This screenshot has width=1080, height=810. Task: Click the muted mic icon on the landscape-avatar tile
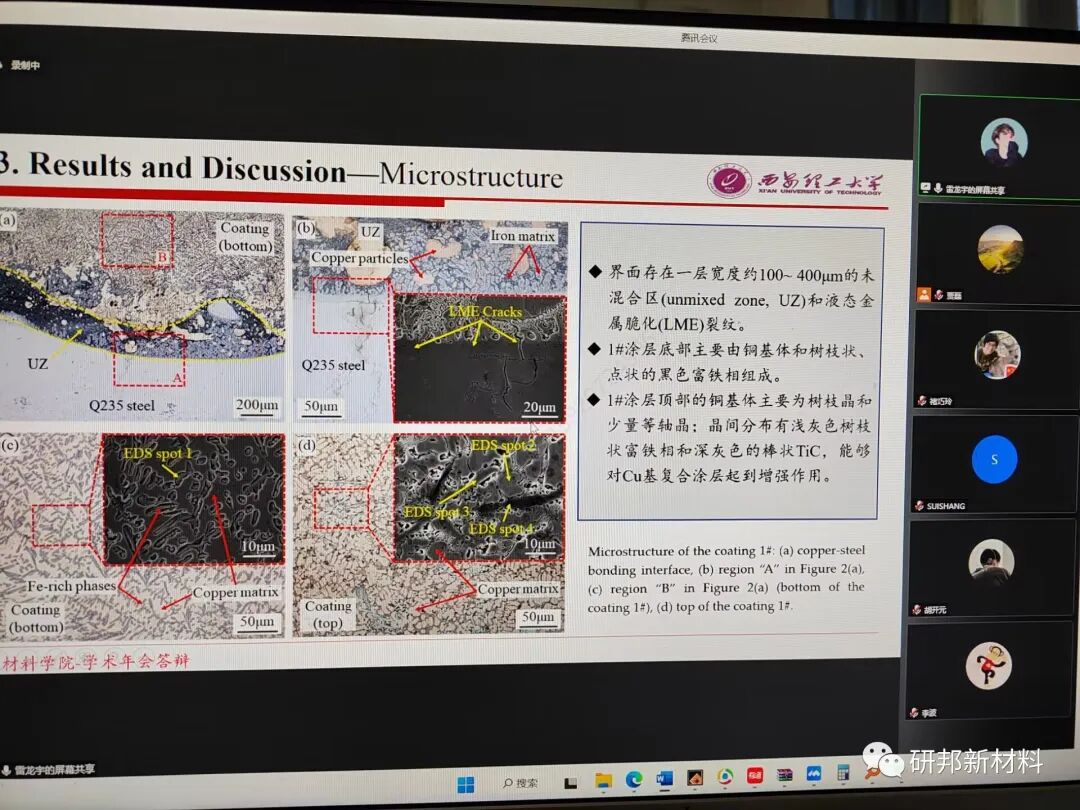click(938, 295)
